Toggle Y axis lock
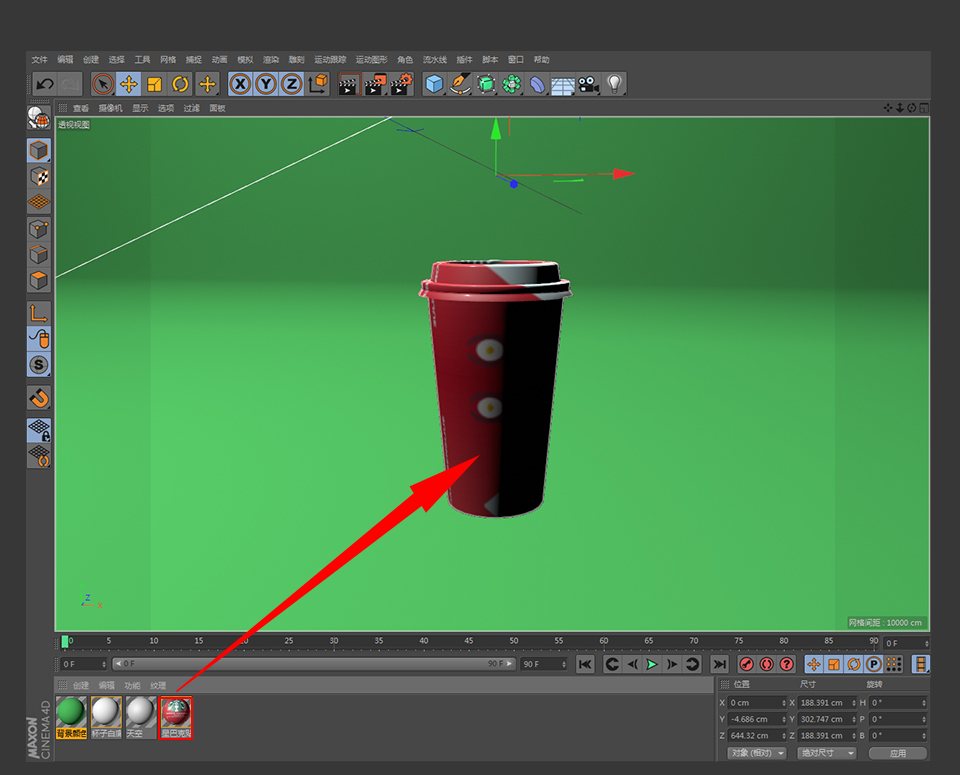 click(266, 85)
